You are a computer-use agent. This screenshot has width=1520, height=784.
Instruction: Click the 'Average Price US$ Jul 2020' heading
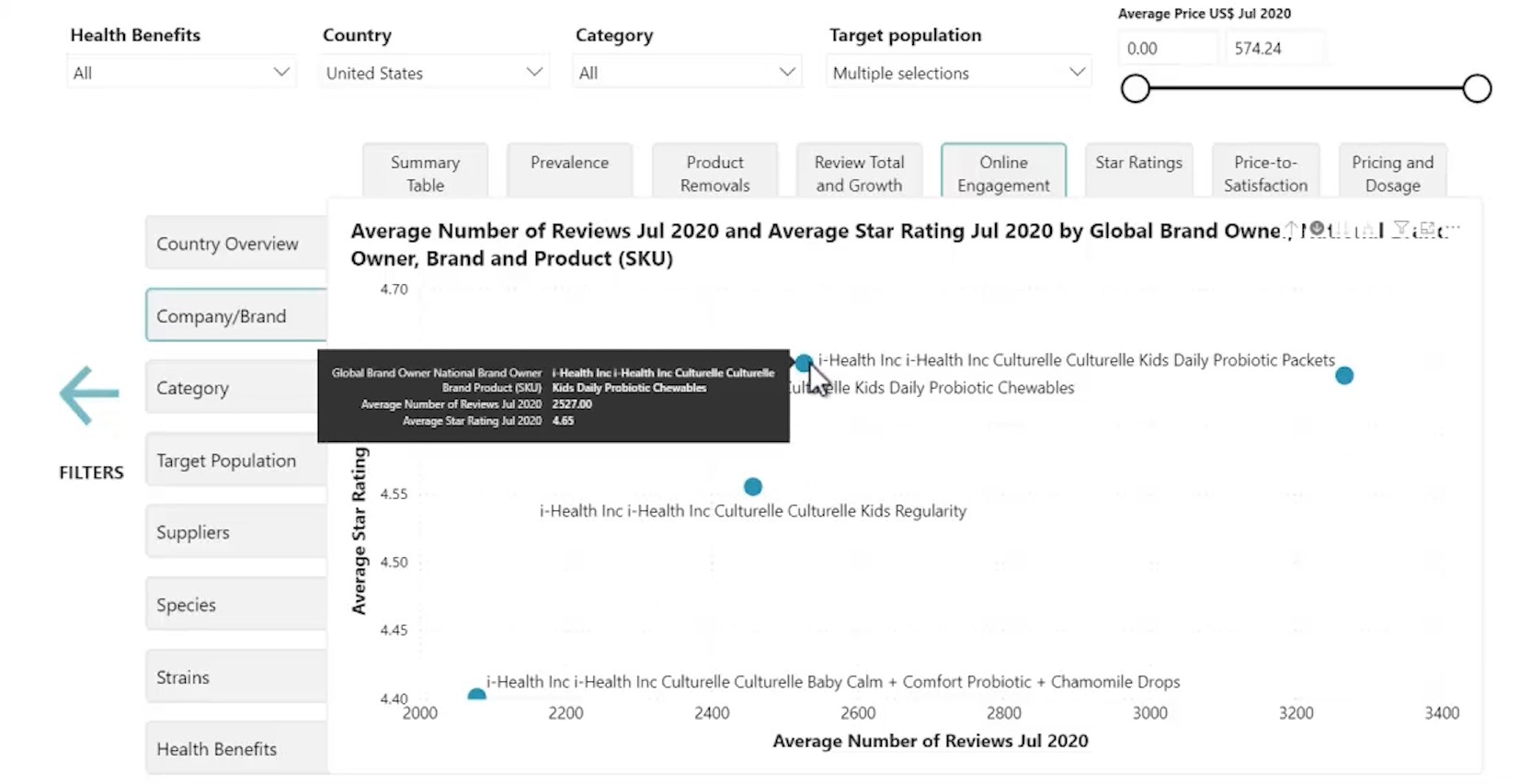(x=1204, y=13)
